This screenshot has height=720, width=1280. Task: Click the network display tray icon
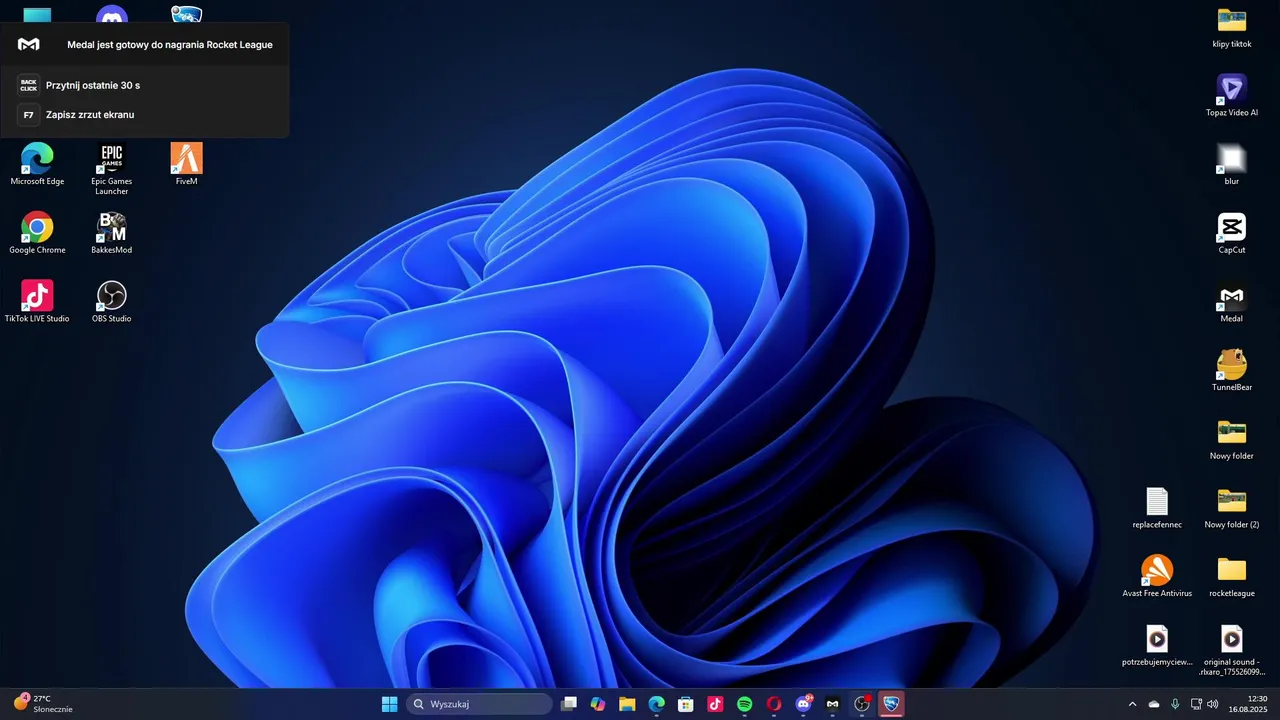click(1196, 704)
